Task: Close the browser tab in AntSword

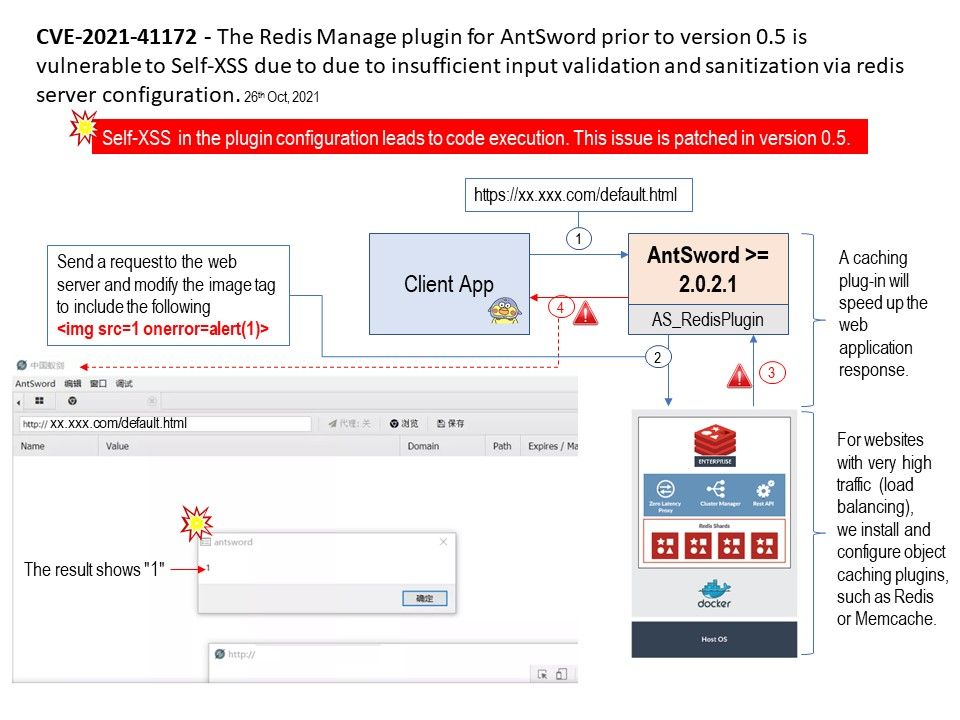Action: point(152,400)
